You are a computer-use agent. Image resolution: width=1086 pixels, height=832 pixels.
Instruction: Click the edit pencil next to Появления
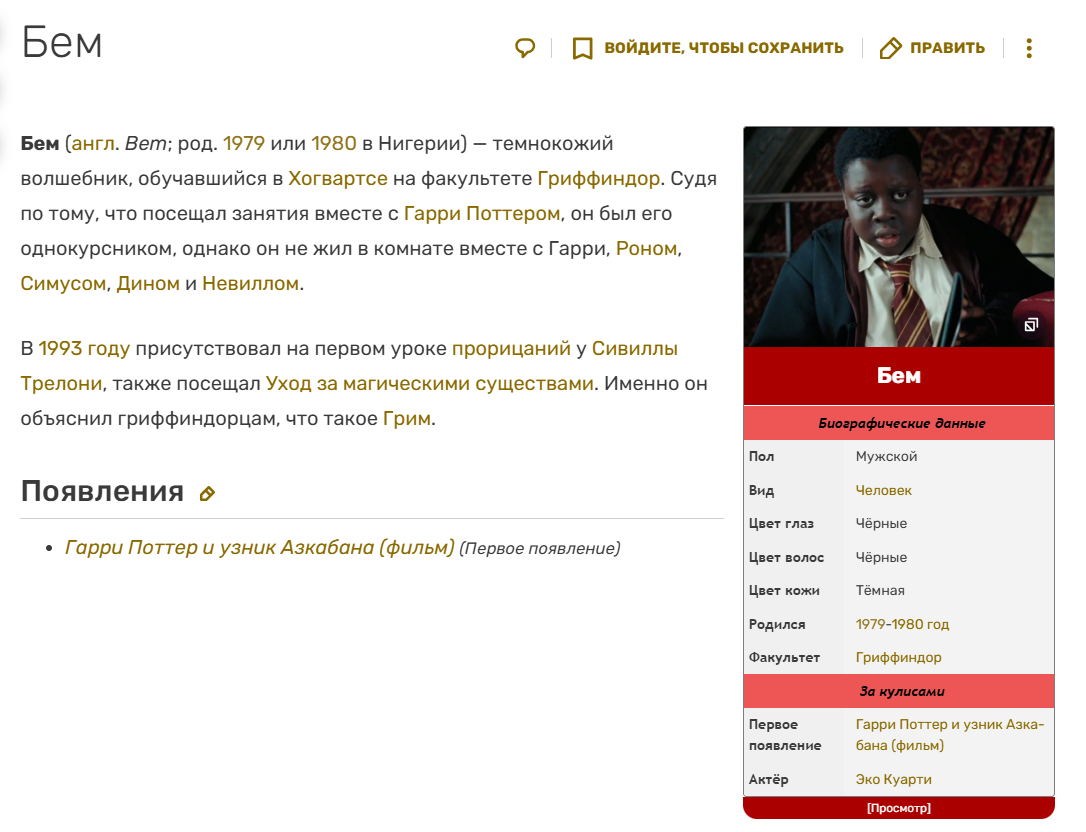click(x=207, y=493)
